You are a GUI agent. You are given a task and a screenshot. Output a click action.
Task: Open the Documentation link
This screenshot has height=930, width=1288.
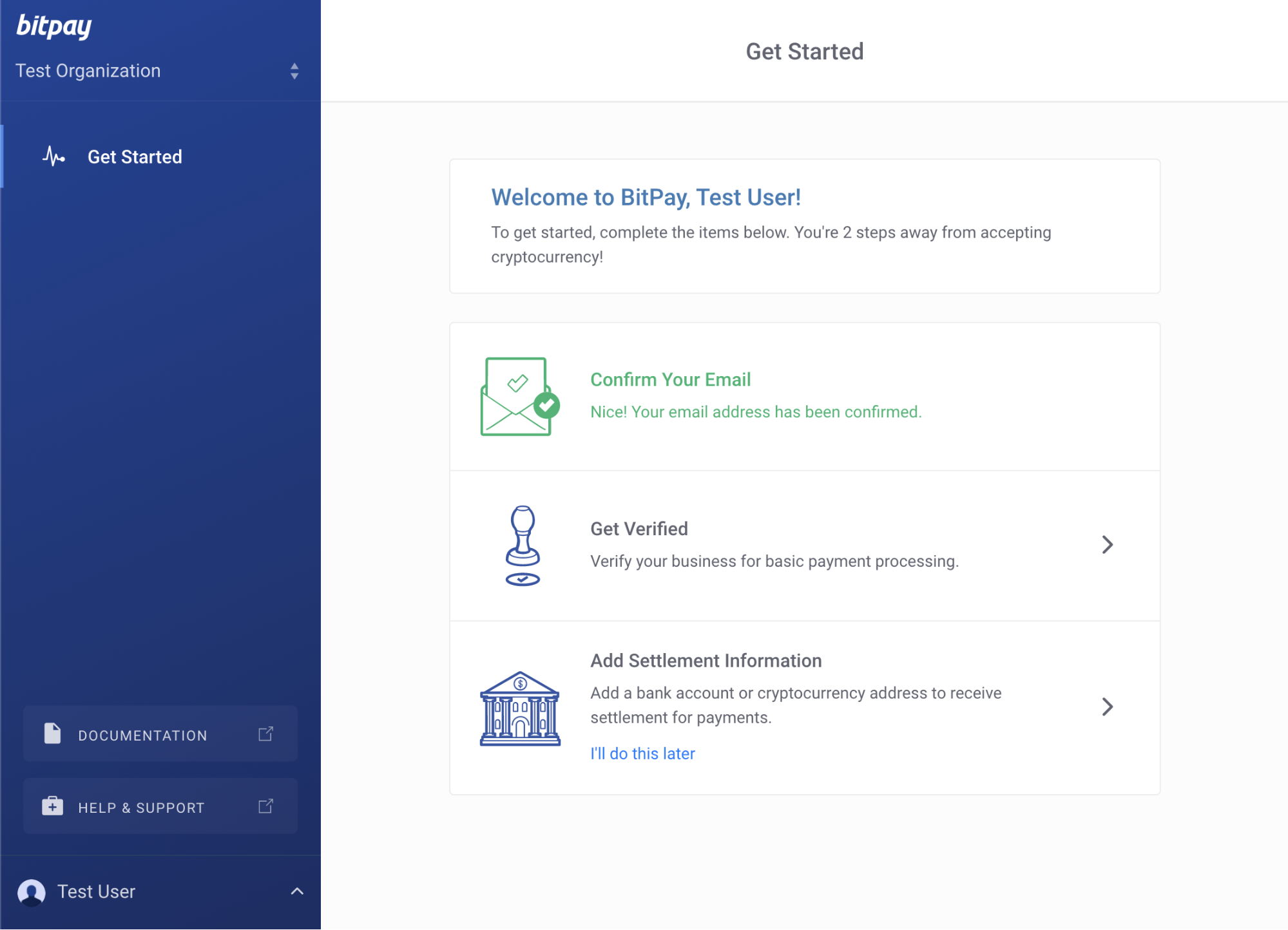coord(160,734)
